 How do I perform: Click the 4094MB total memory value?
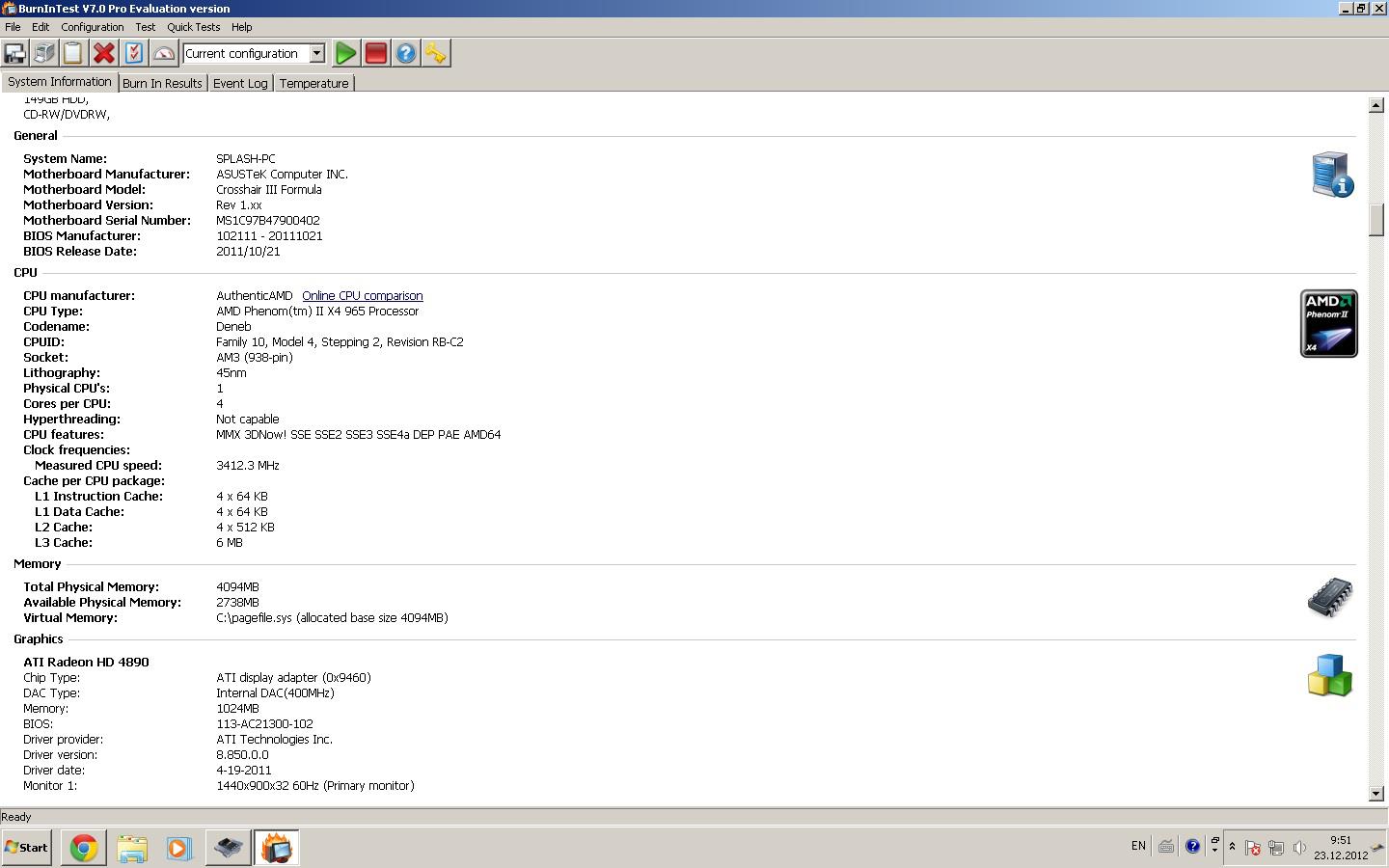coord(237,587)
